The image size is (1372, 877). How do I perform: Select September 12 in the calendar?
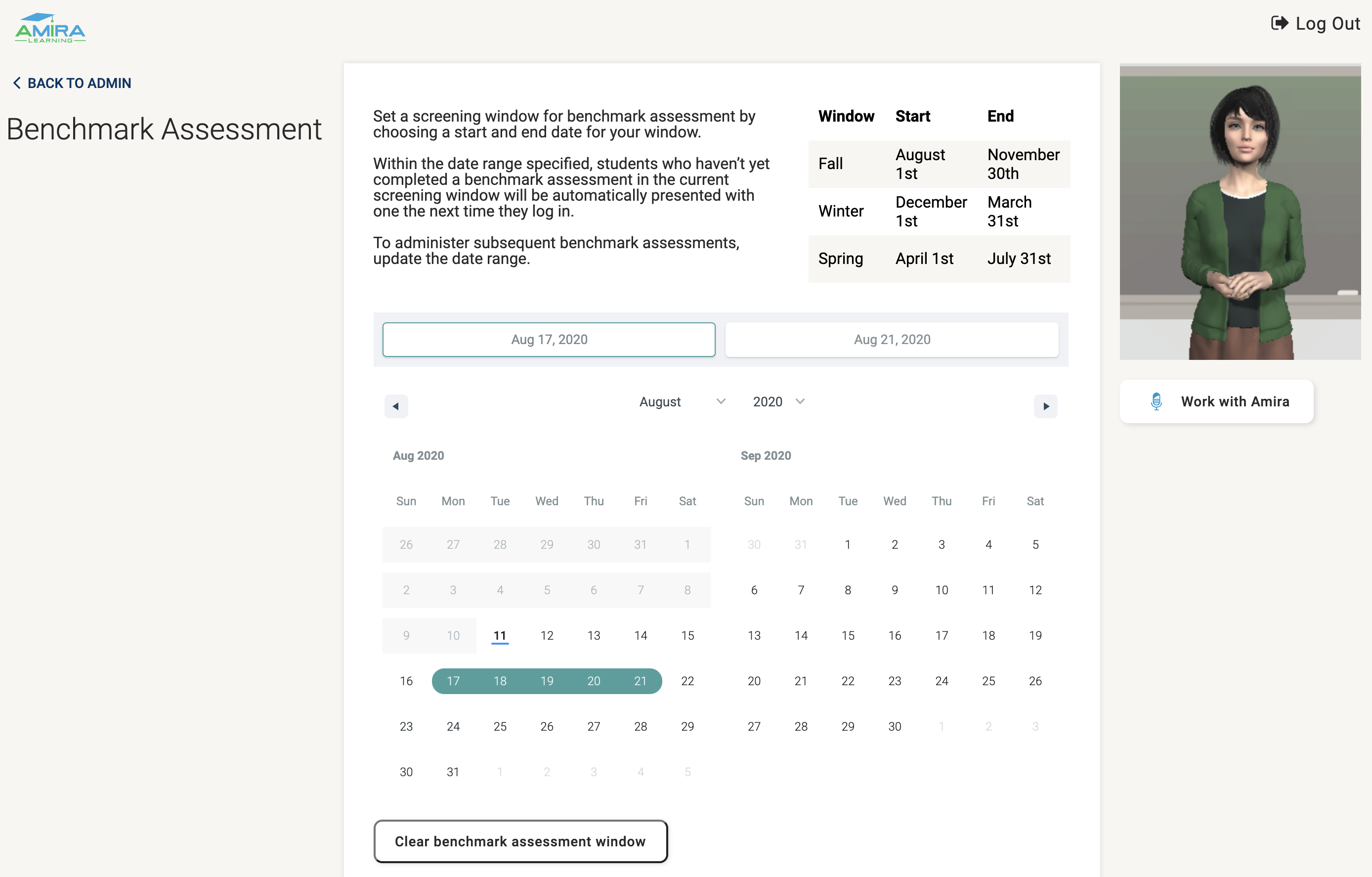(x=1035, y=590)
